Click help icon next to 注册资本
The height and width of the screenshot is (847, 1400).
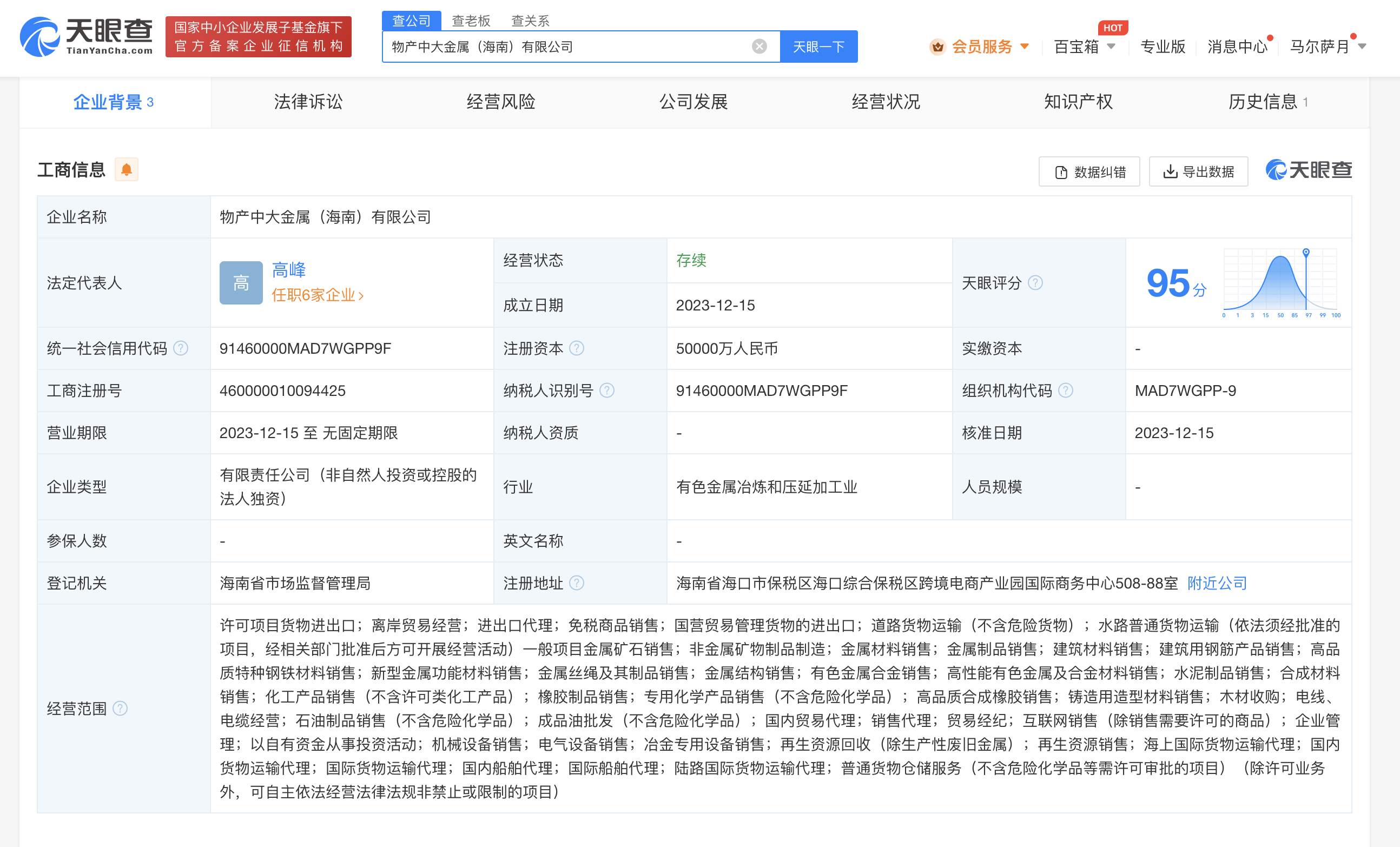click(576, 348)
